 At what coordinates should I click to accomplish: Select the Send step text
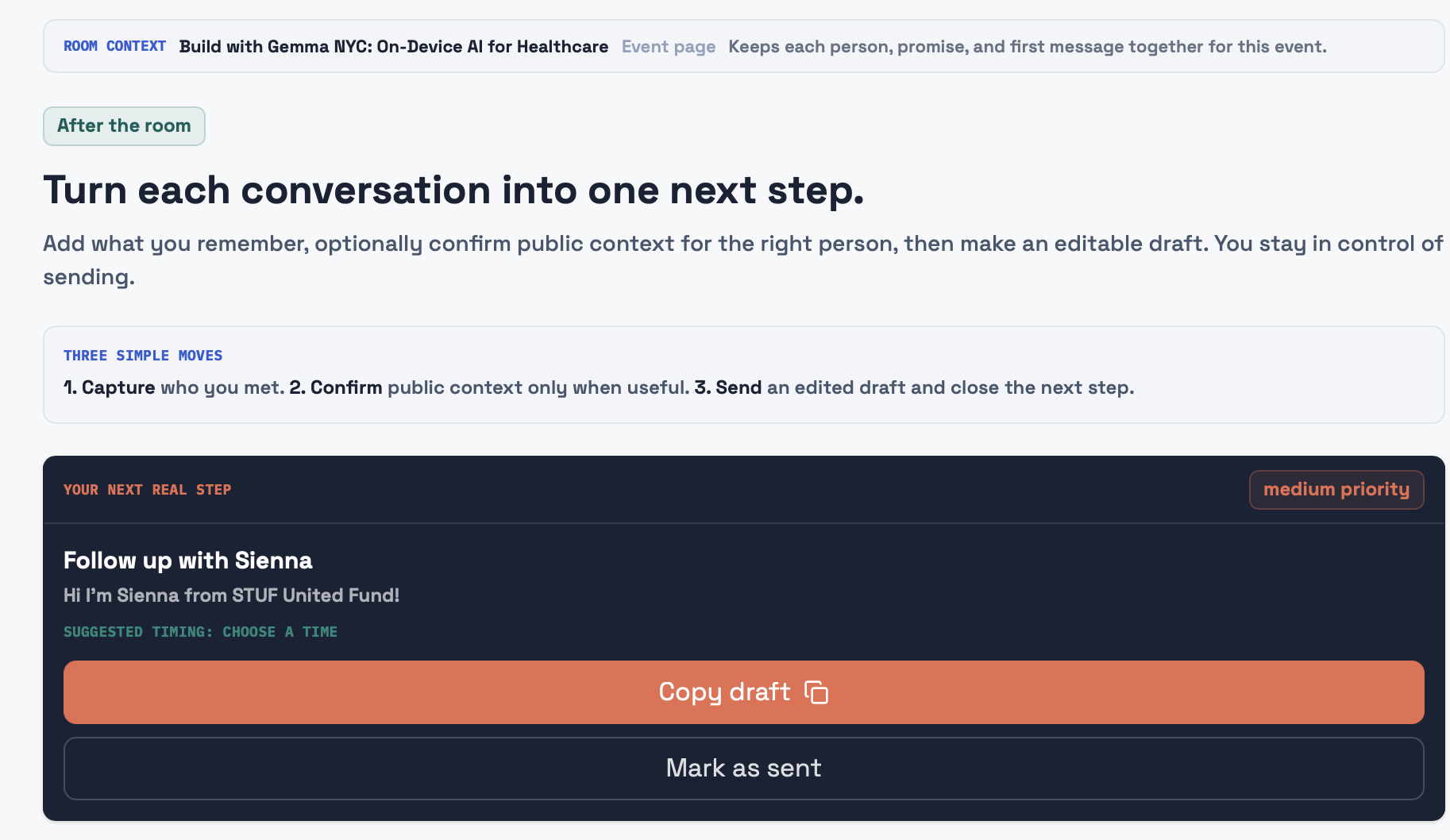click(914, 387)
